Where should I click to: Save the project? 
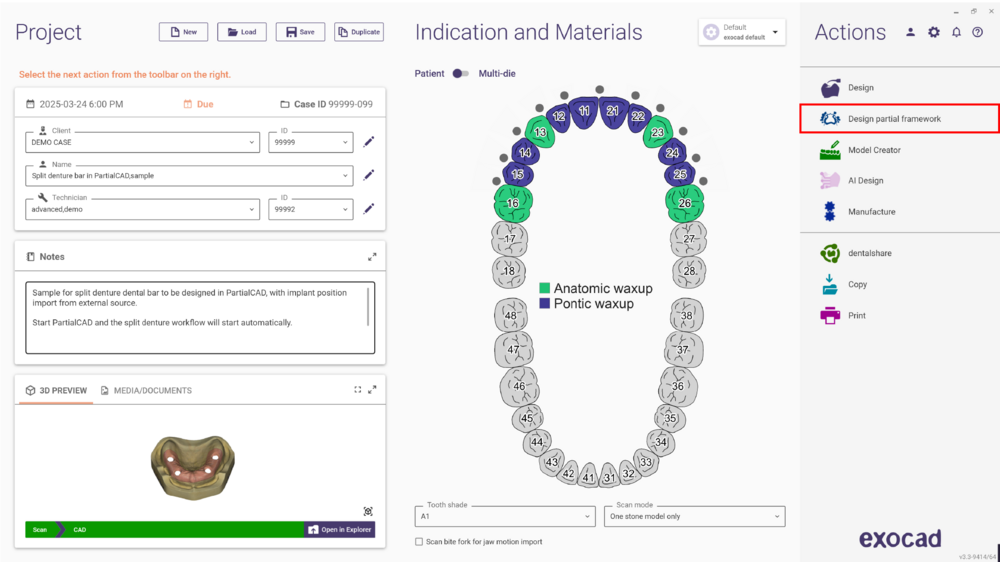(x=300, y=32)
